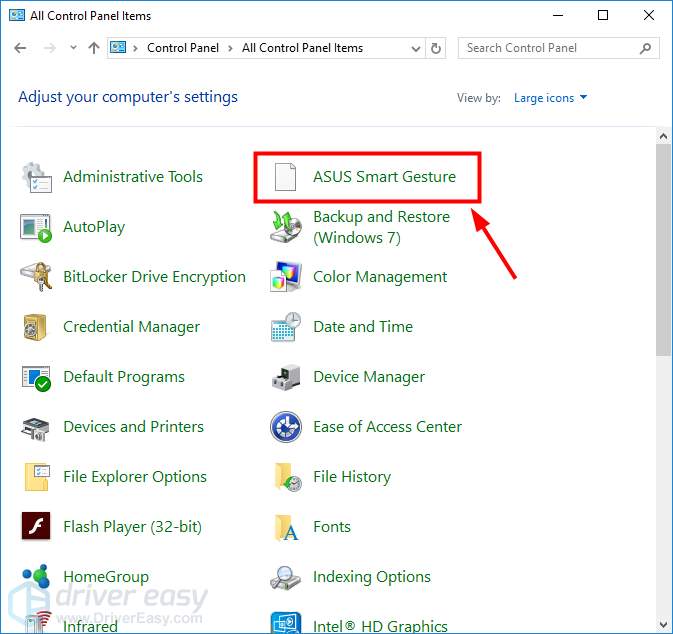Open the Devices and Printers link
Viewport: 673px width, 634px height.
pyautogui.click(x=133, y=427)
